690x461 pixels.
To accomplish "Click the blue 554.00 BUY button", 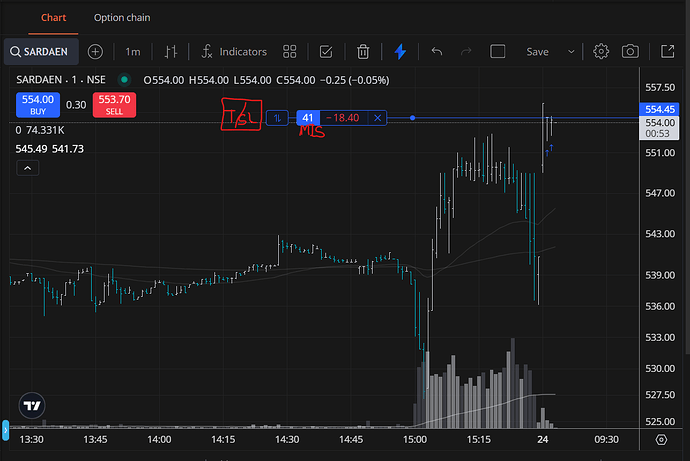I will tap(37, 104).
